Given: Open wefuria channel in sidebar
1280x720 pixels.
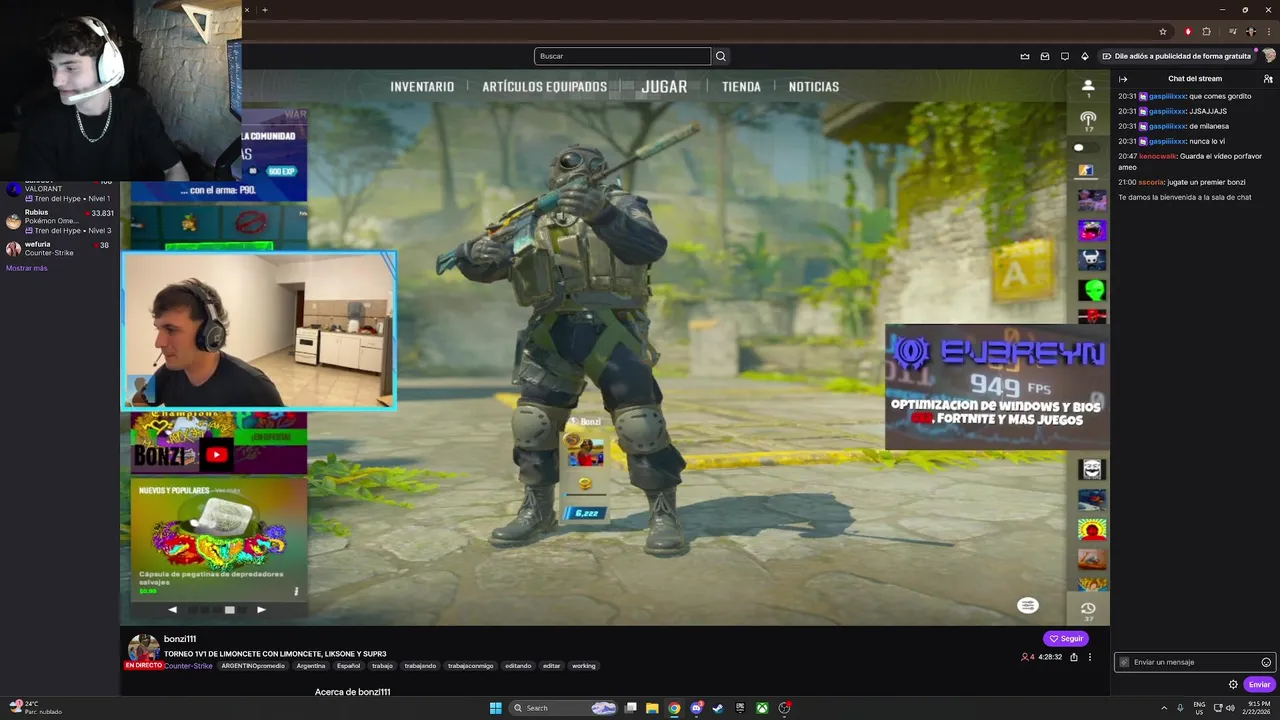Looking at the screenshot, I should pos(60,248).
